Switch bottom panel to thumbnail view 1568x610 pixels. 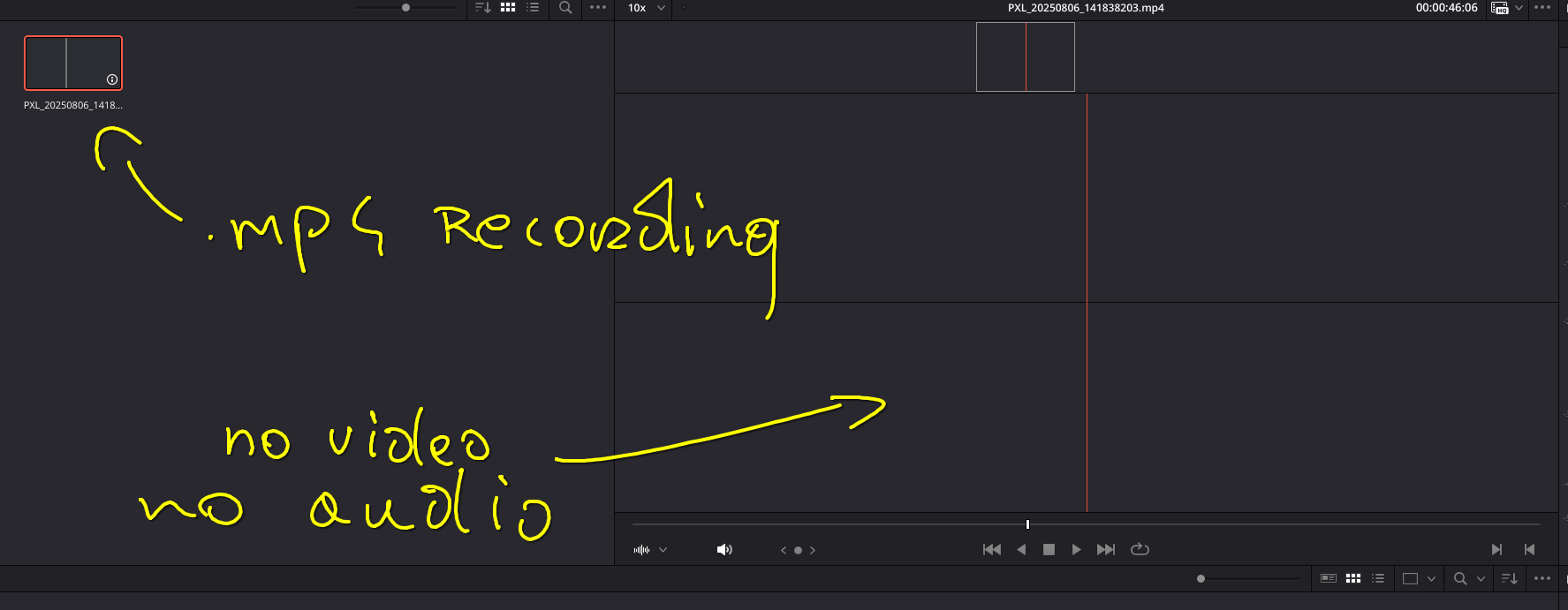pyautogui.click(x=1353, y=578)
